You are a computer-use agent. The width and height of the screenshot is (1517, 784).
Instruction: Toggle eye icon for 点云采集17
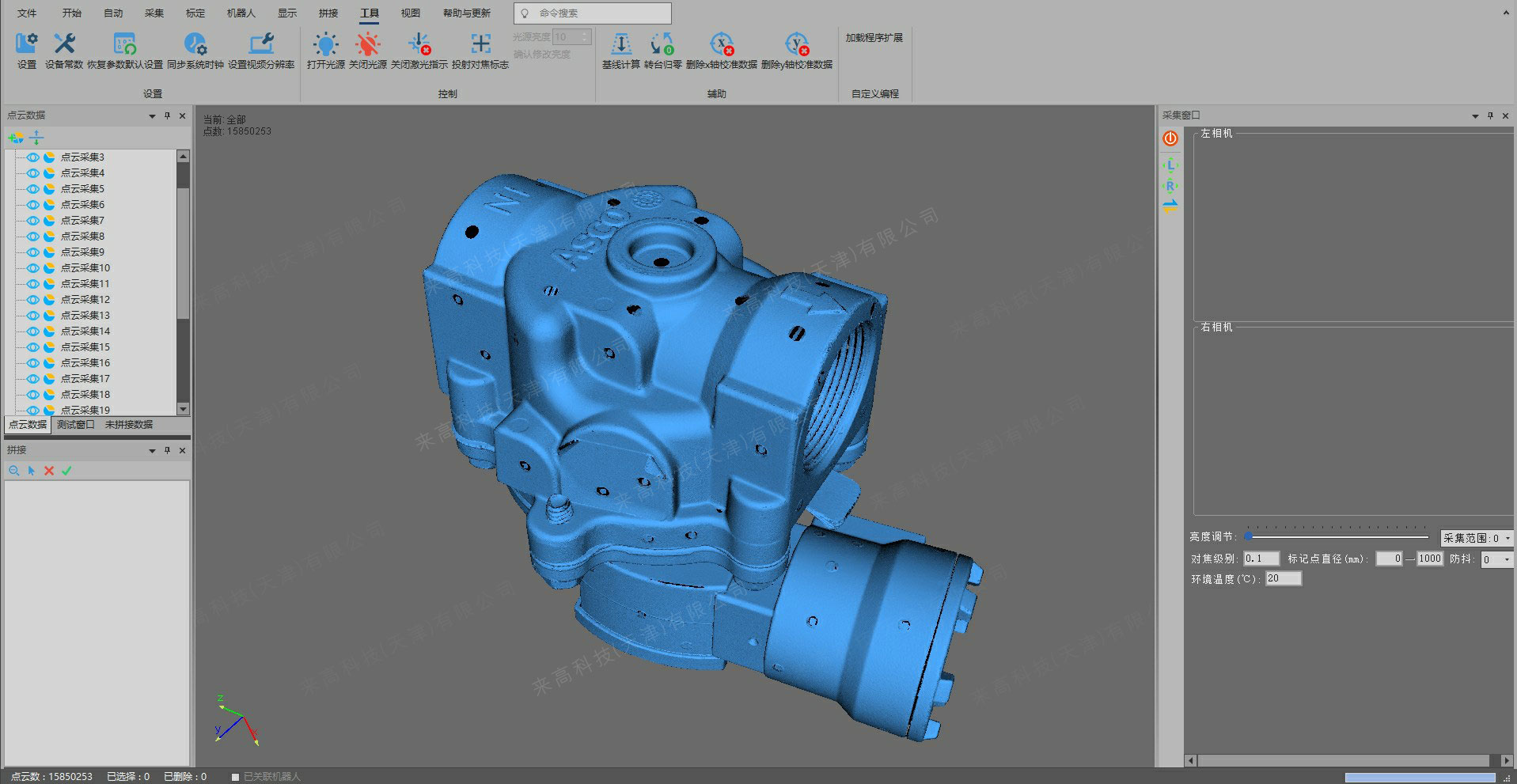pos(33,379)
